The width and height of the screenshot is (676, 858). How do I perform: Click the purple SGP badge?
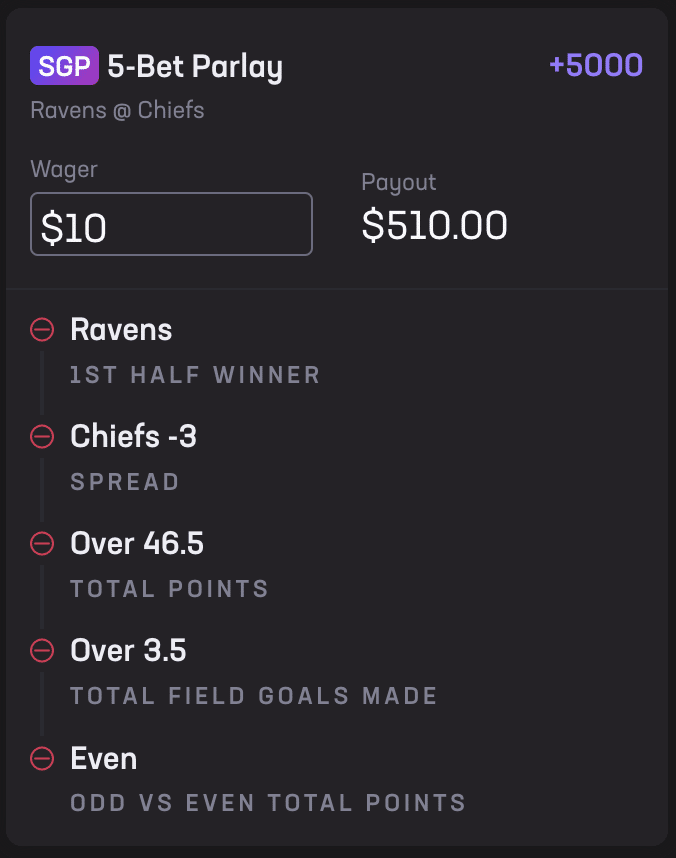click(64, 67)
